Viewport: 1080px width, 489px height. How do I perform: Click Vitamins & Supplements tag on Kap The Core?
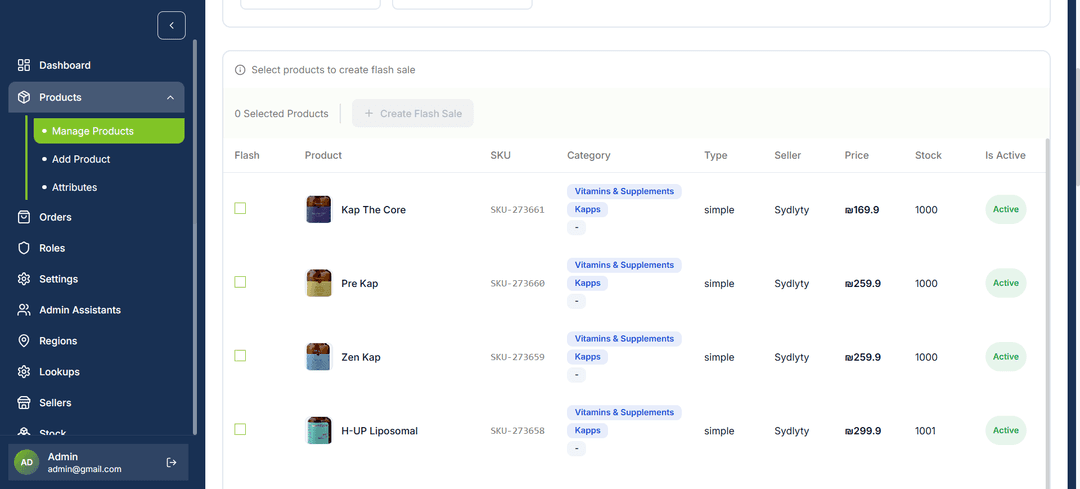click(624, 191)
